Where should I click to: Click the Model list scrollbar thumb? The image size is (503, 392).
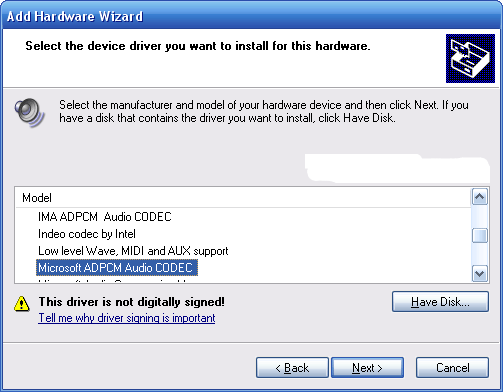coord(480,235)
